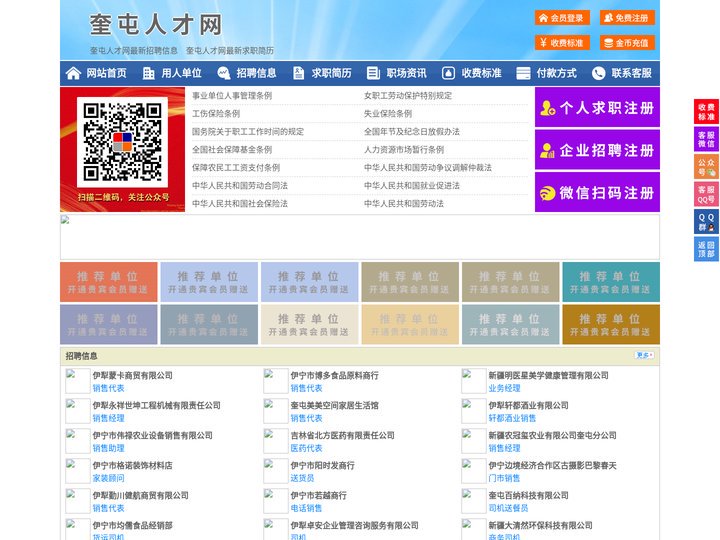Image resolution: width=720 pixels, height=540 pixels.
Task: Click the 免费注册 button
Action: pyautogui.click(x=627, y=18)
